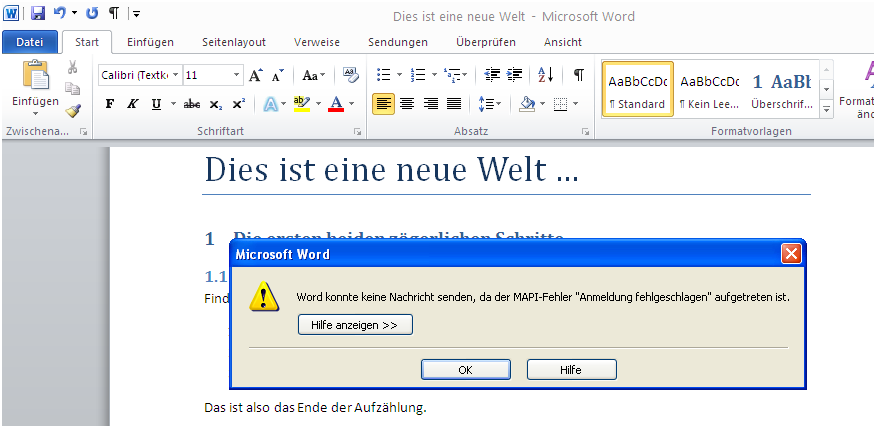Open the Verweise tab
Screen dimensions: 874x426
point(317,42)
